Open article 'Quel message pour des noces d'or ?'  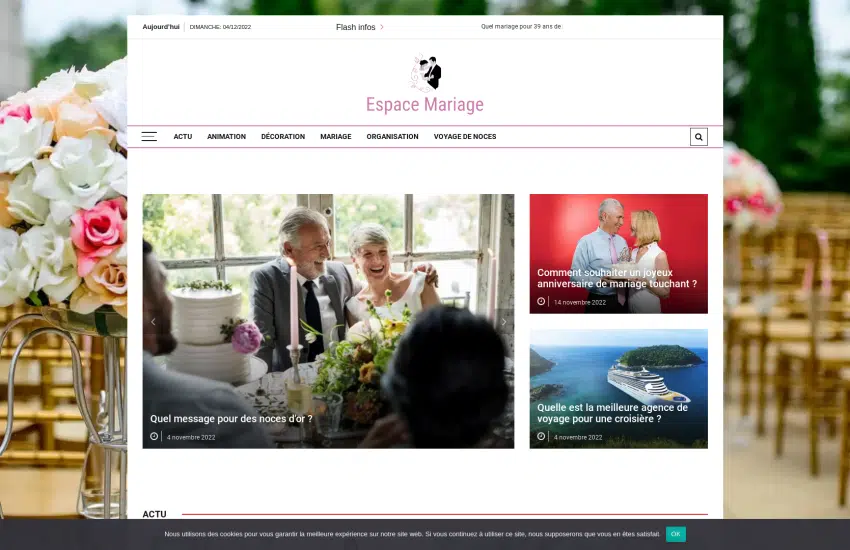(x=231, y=419)
